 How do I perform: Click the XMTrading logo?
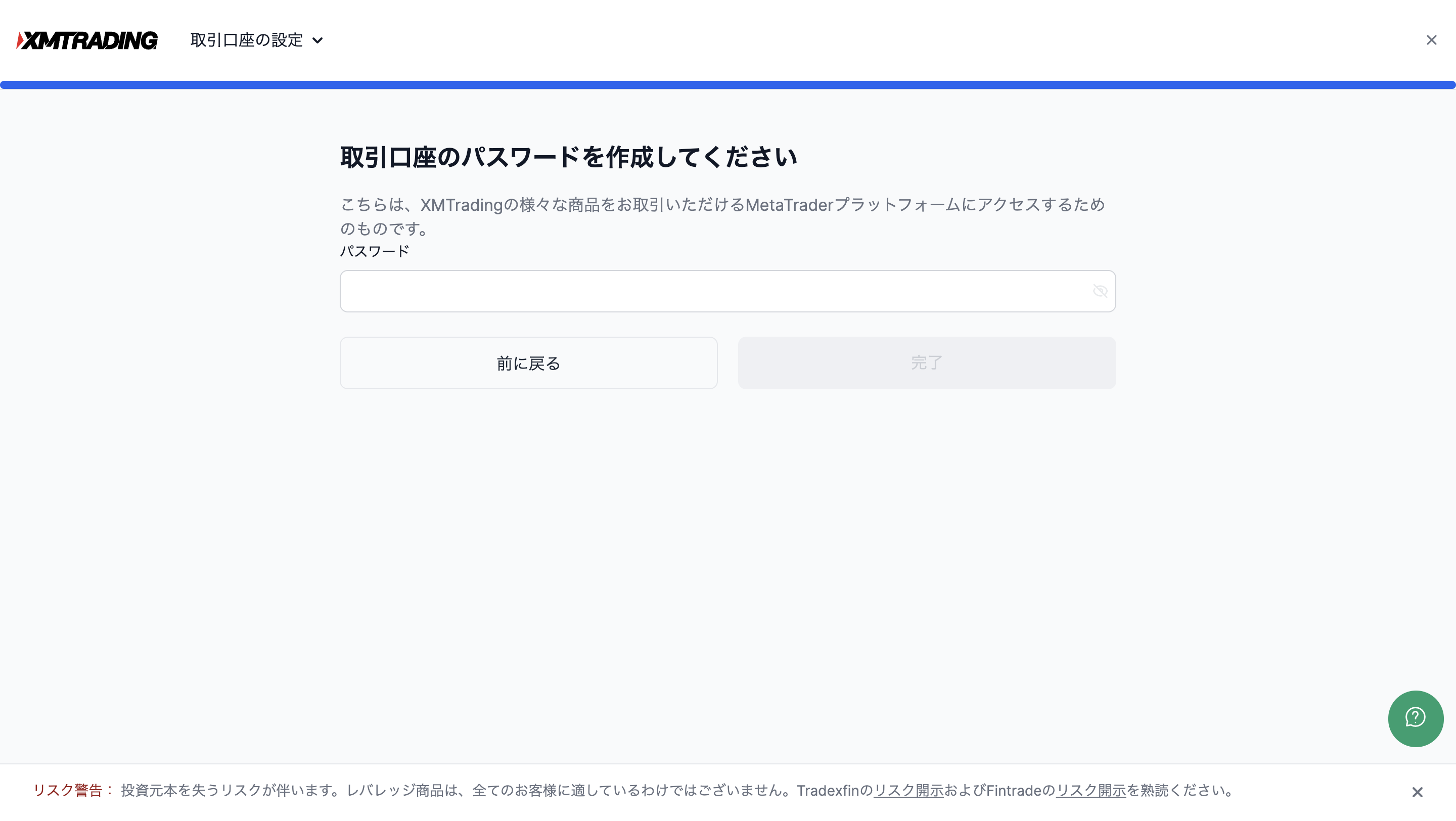(87, 40)
